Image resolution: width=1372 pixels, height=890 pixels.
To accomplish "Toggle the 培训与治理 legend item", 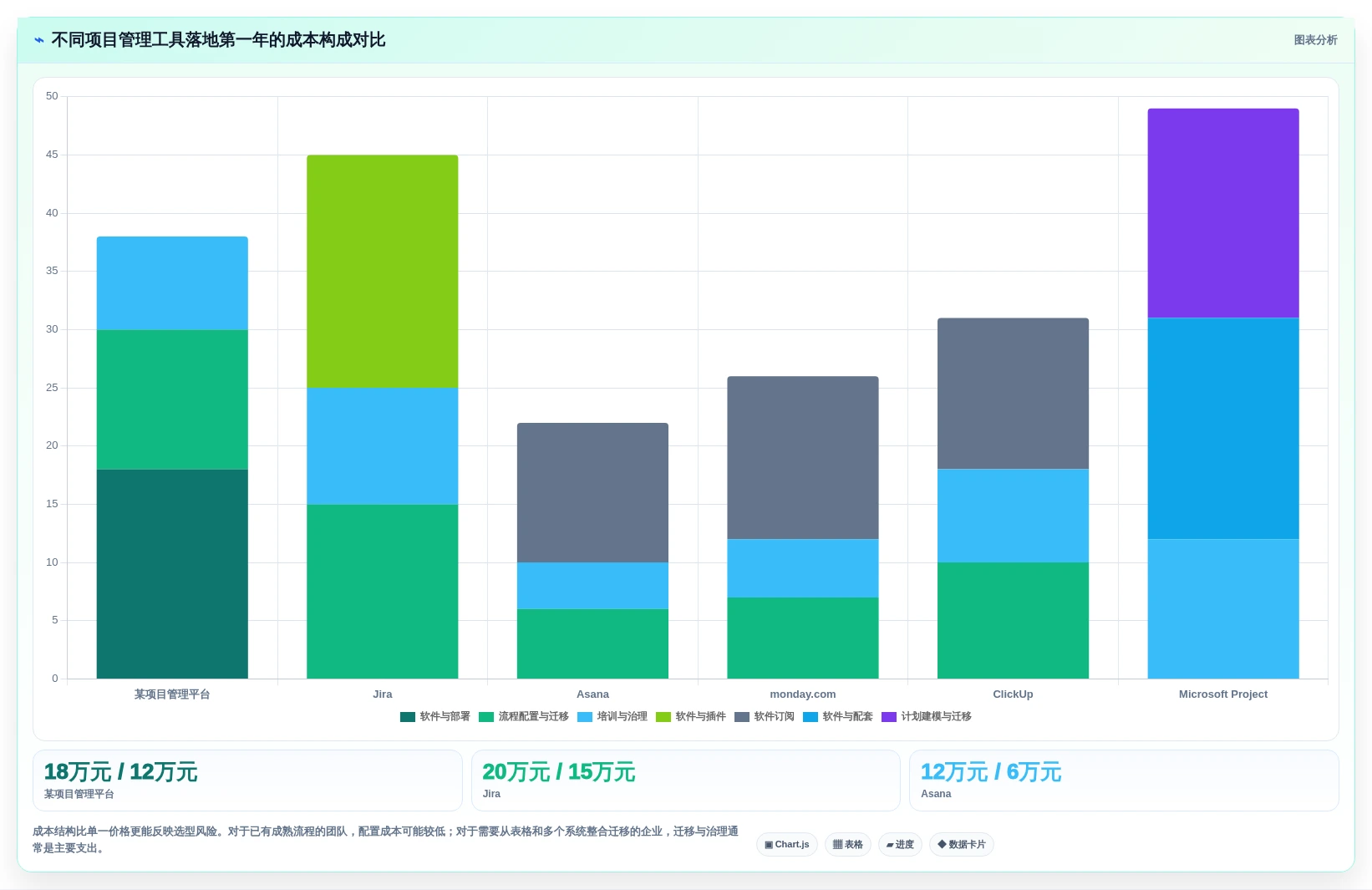I will pos(612,717).
